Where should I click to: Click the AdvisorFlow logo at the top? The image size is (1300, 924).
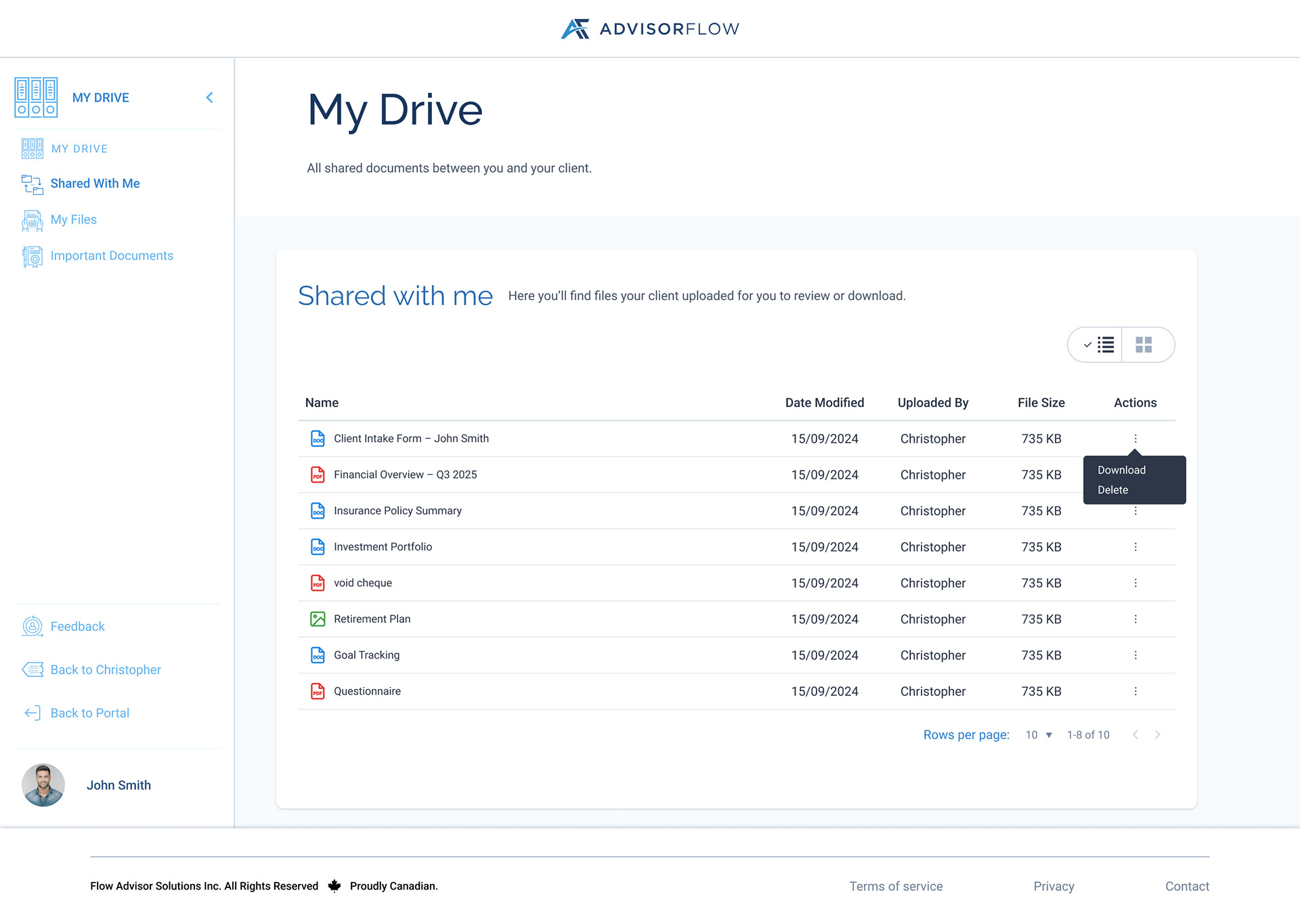[x=649, y=28]
